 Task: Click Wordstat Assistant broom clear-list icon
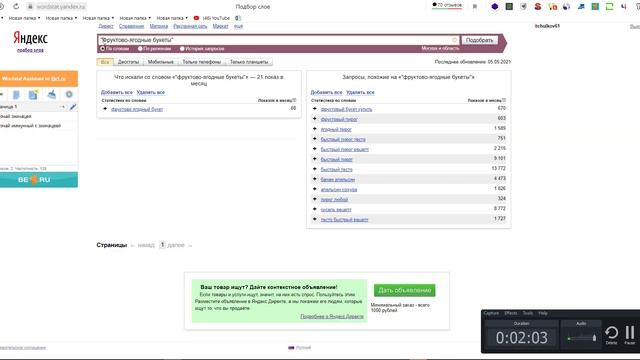51,94
